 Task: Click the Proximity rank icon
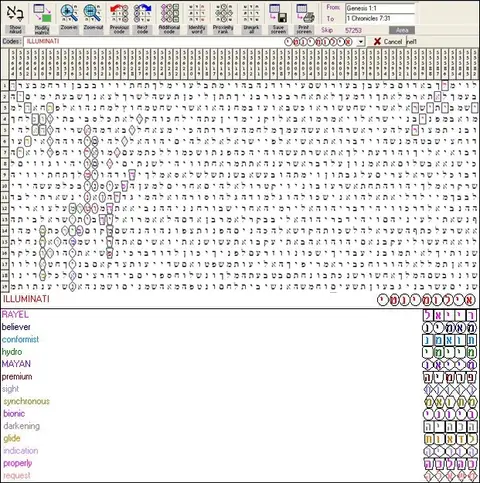[223, 13]
